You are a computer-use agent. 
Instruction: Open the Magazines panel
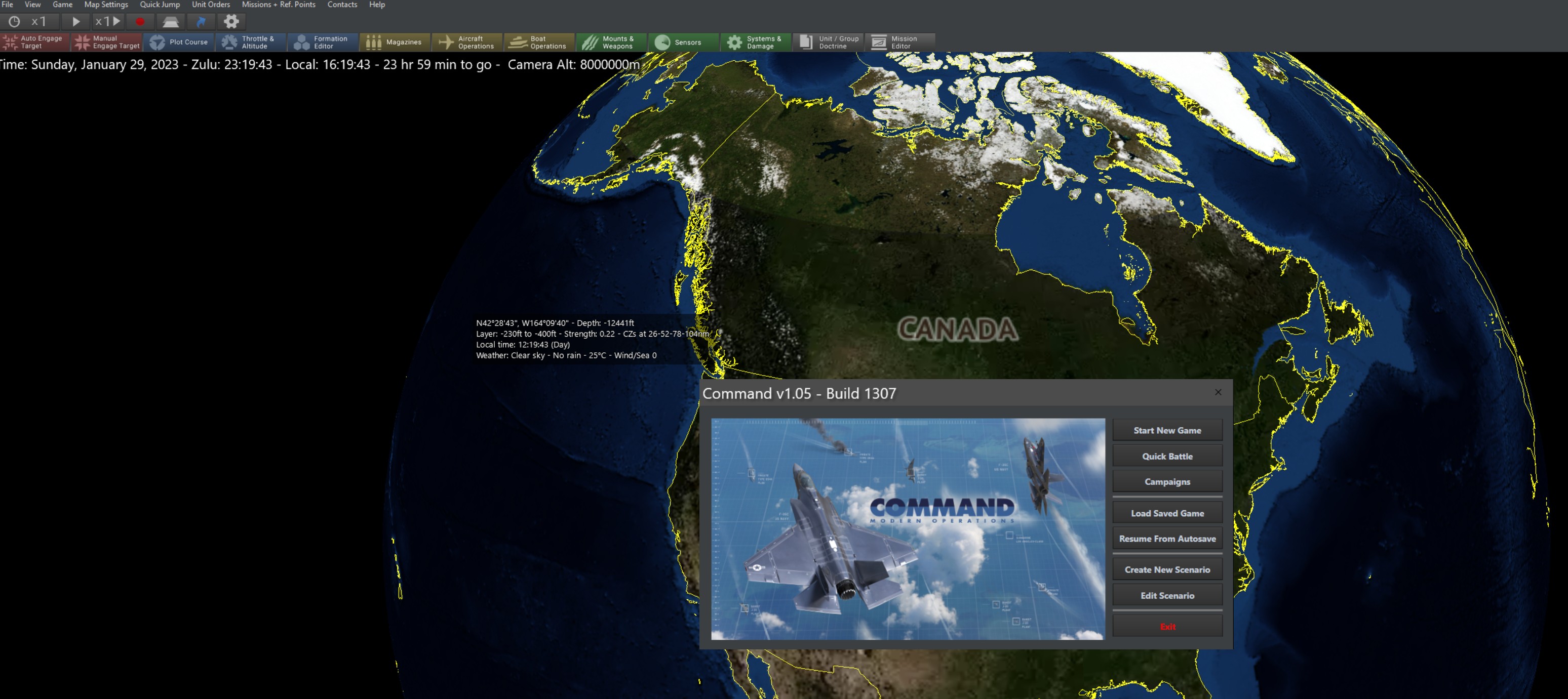click(395, 42)
